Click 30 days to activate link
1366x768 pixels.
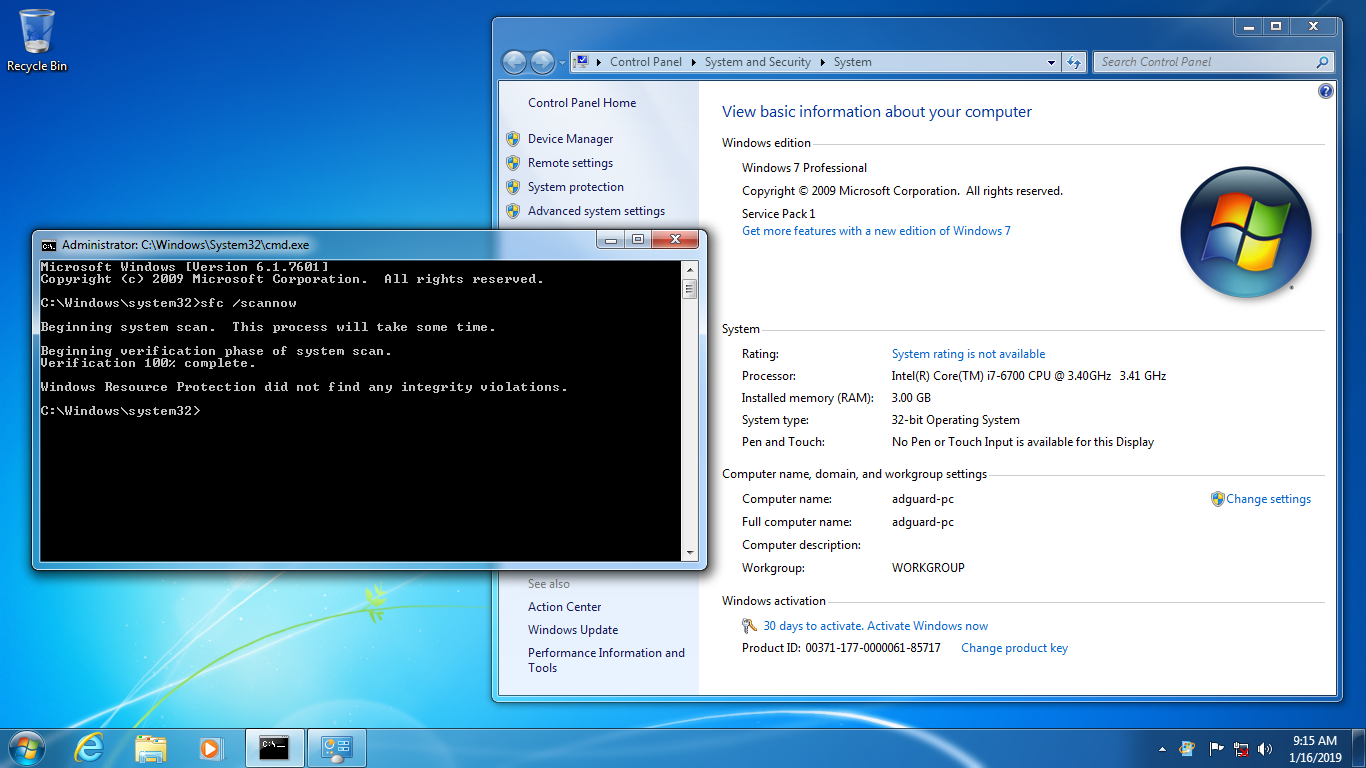875,626
